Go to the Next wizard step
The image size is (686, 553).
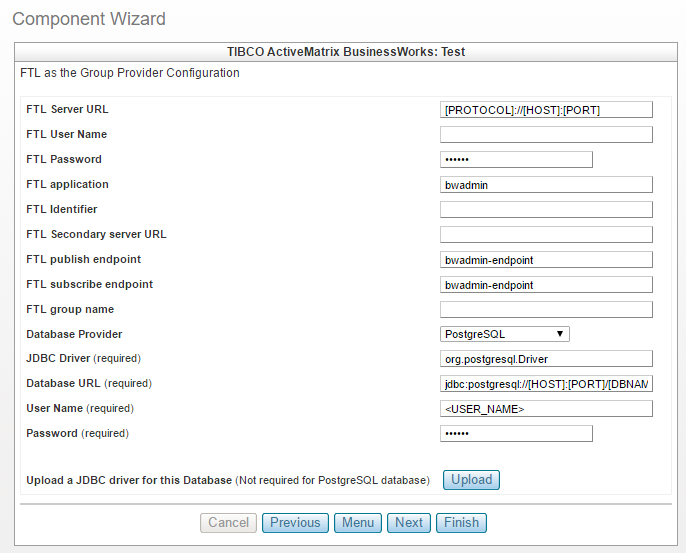[x=409, y=522]
